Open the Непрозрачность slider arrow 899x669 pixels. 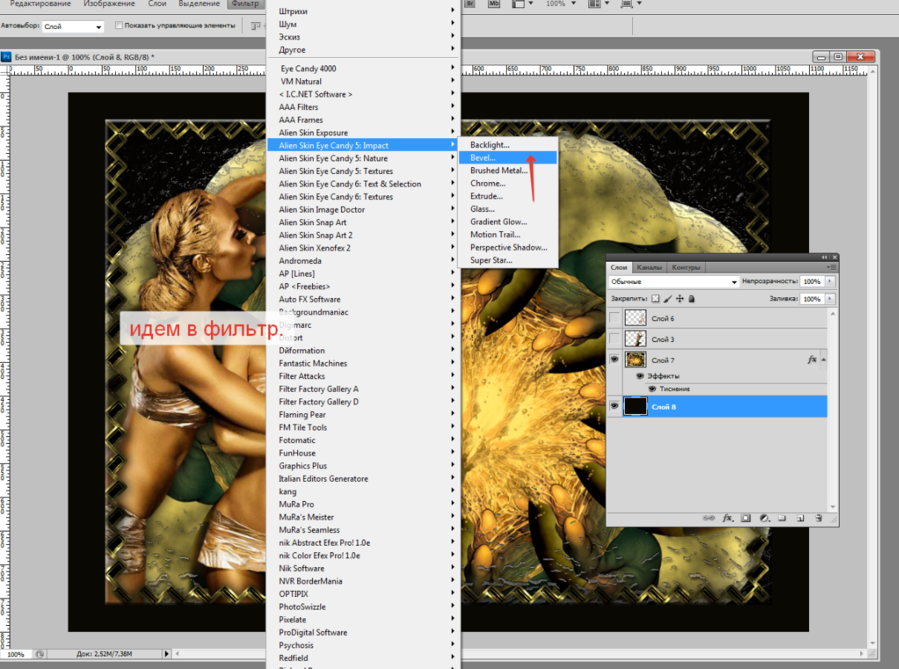point(830,281)
